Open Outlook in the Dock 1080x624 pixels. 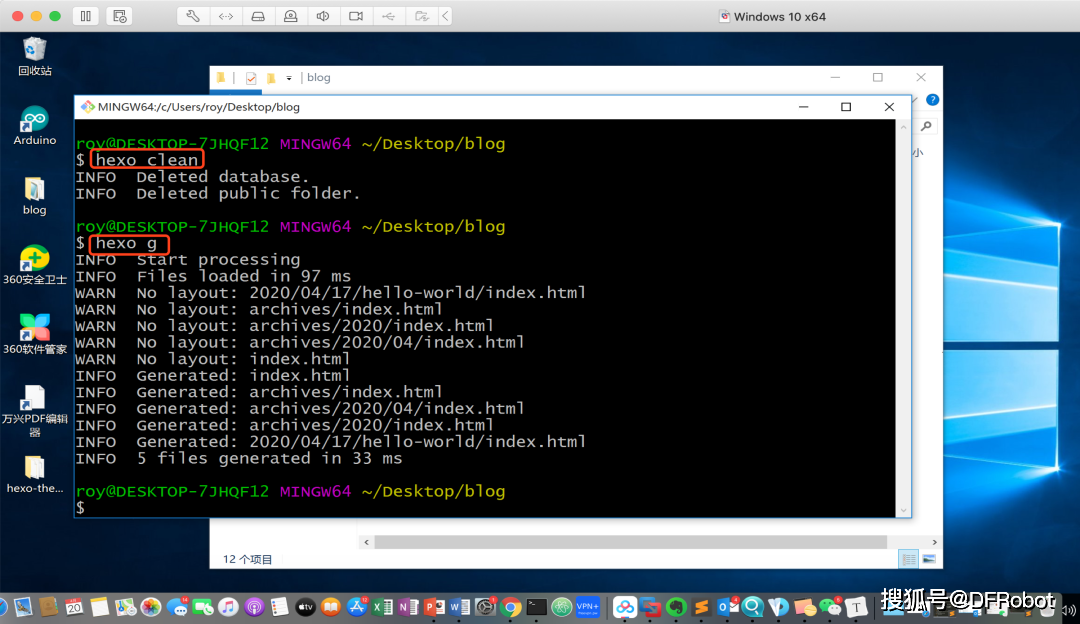point(727,607)
